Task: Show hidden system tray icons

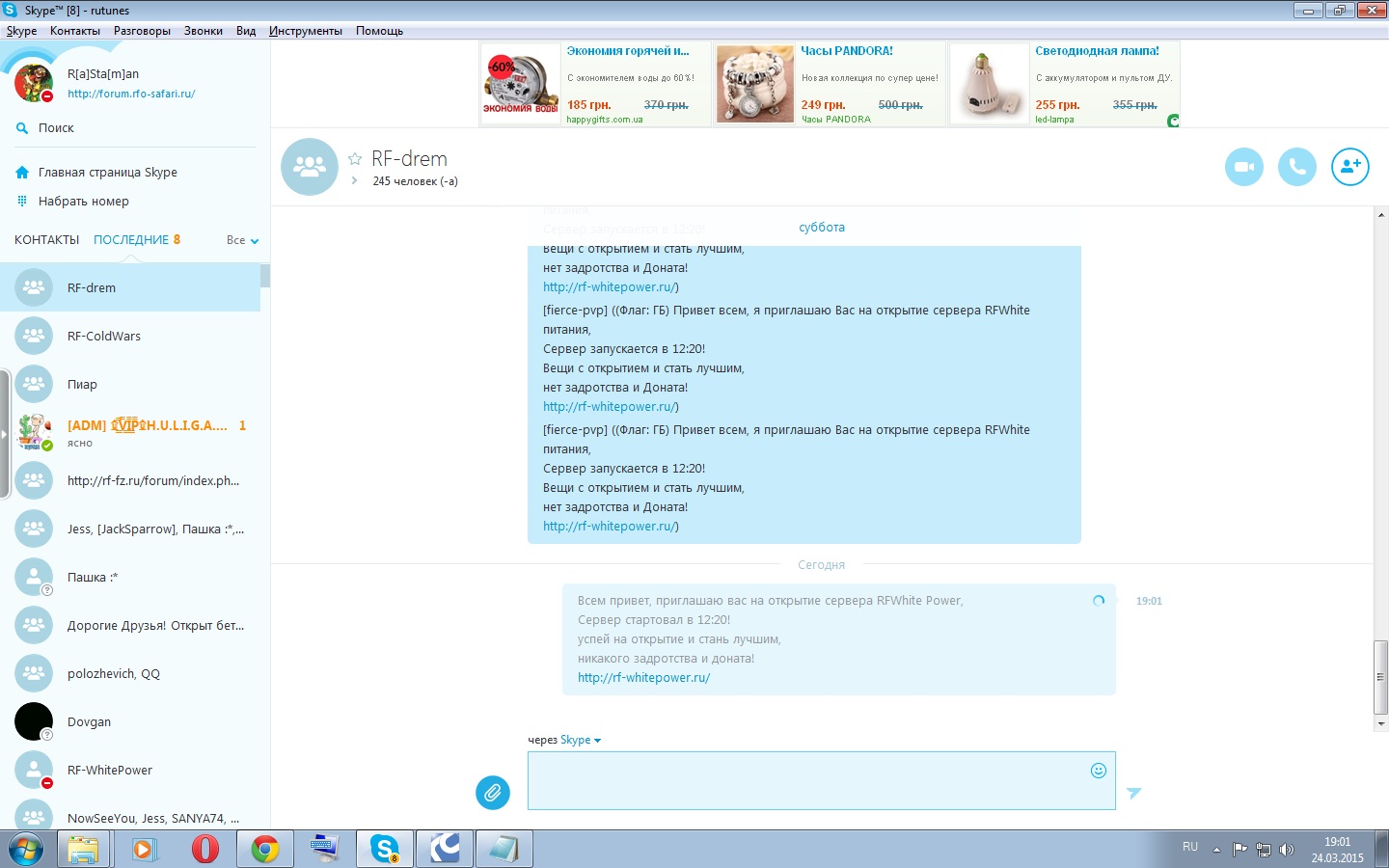Action: (x=1216, y=850)
